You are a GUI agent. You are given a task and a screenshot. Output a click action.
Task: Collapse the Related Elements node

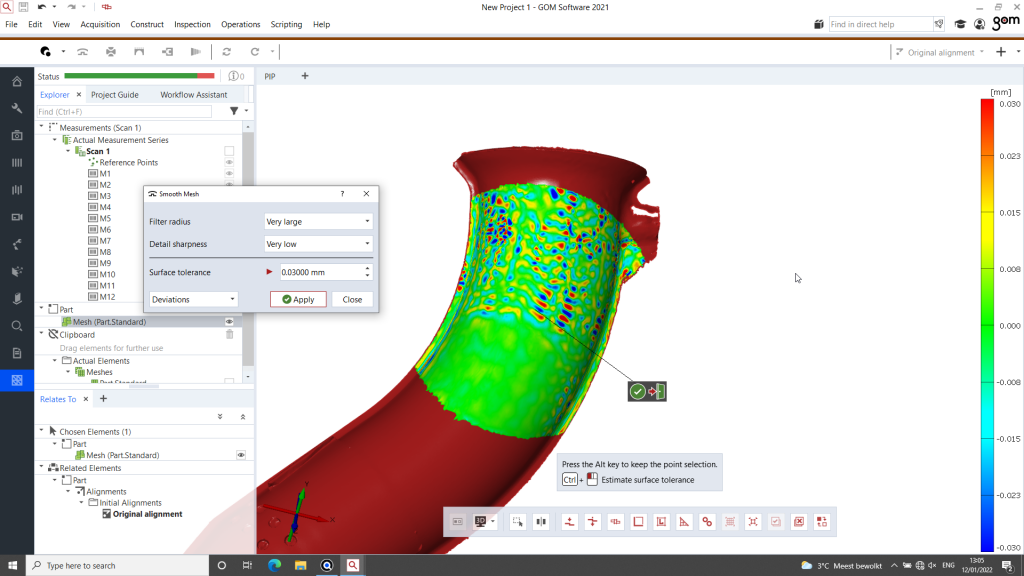[x=42, y=468]
